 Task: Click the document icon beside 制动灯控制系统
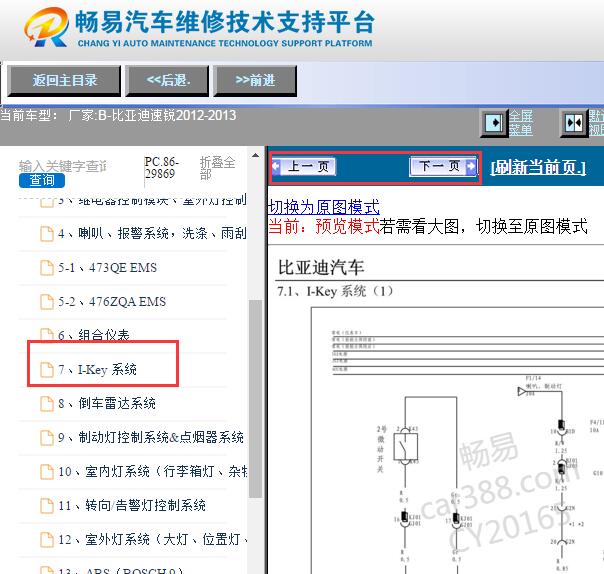click(x=47, y=438)
